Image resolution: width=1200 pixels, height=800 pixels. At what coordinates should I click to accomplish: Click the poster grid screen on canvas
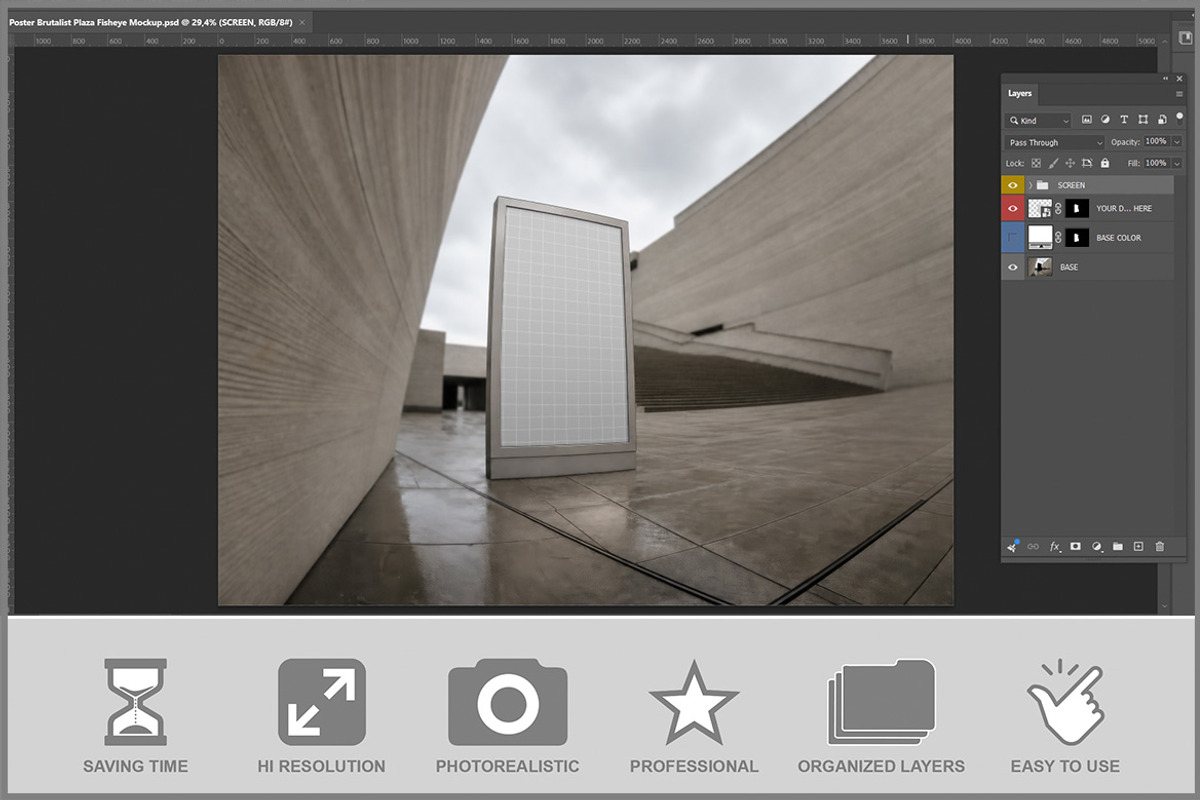pos(564,325)
